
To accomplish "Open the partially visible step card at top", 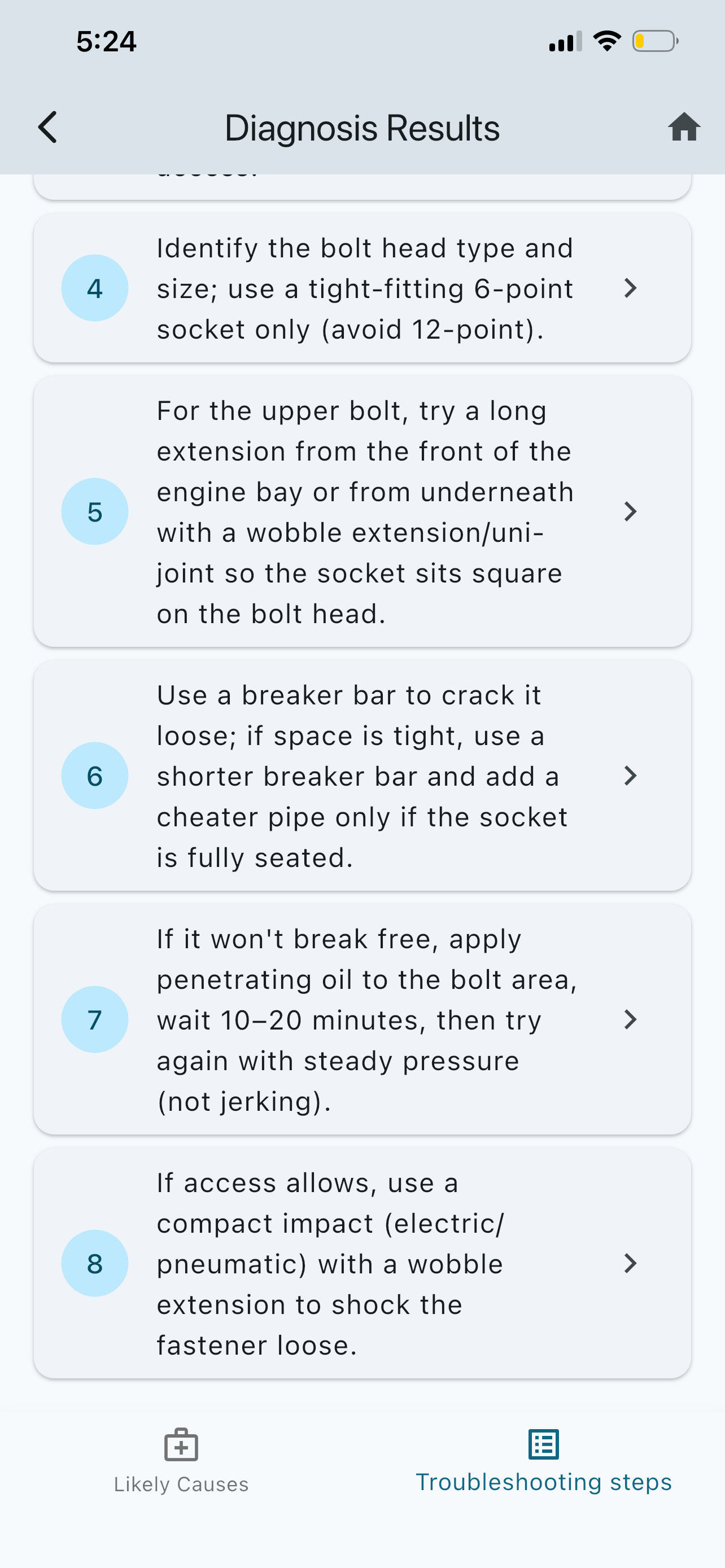I will click(362, 183).
